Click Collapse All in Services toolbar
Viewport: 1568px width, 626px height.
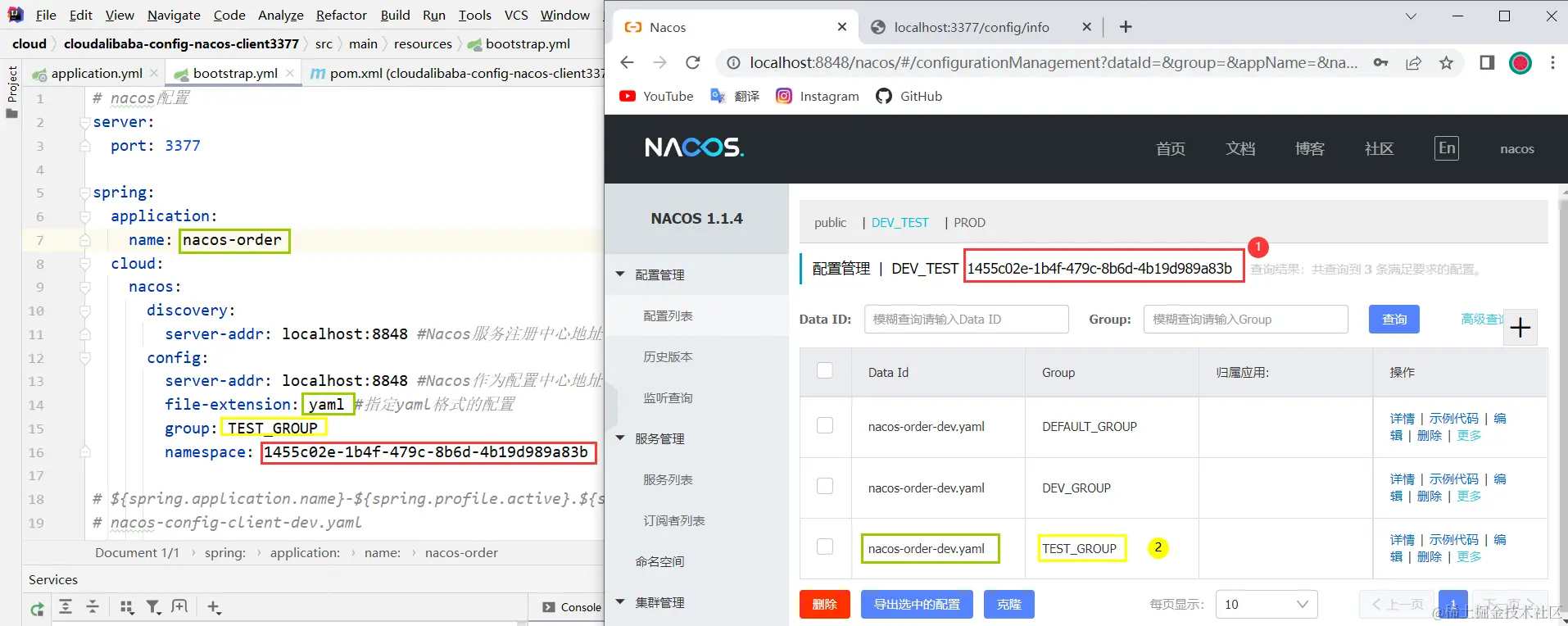click(93, 606)
